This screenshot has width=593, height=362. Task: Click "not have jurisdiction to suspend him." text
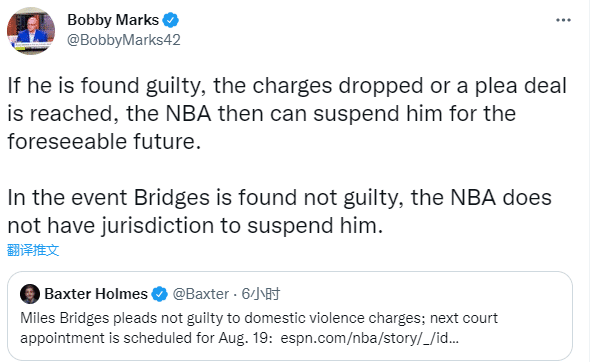(x=195, y=226)
